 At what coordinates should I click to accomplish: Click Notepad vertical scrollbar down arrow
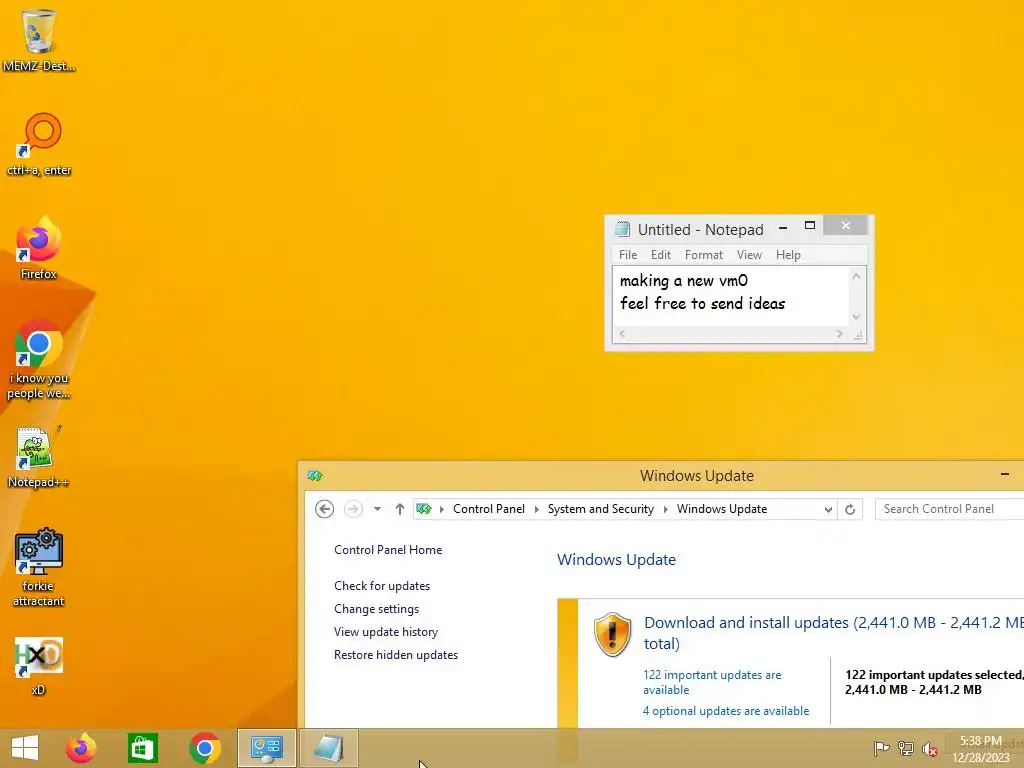[856, 317]
